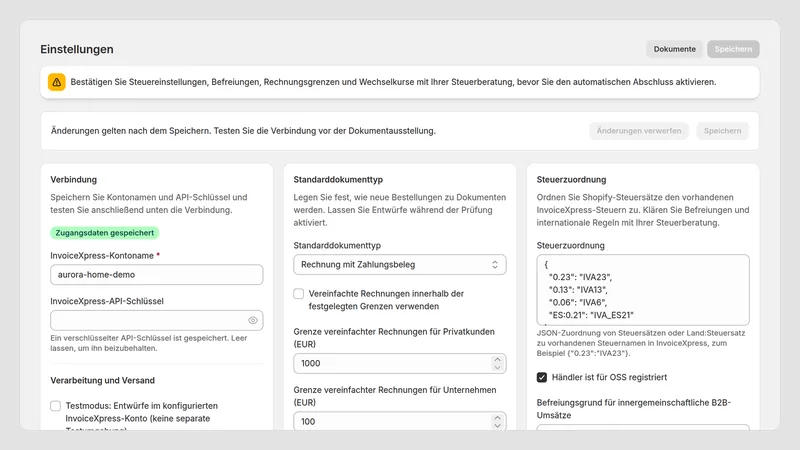Reveal the API key with eye icon
The width and height of the screenshot is (800, 450).
point(253,320)
